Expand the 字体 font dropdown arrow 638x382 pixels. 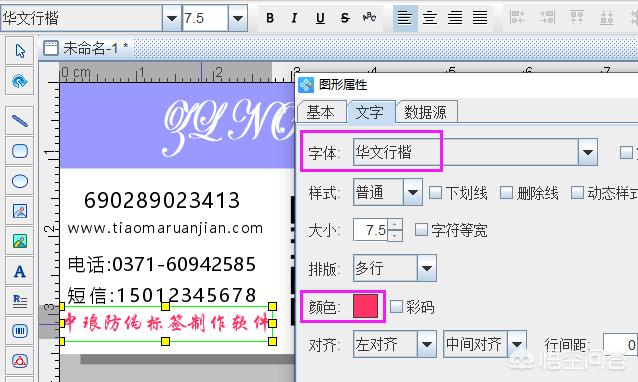pos(588,152)
